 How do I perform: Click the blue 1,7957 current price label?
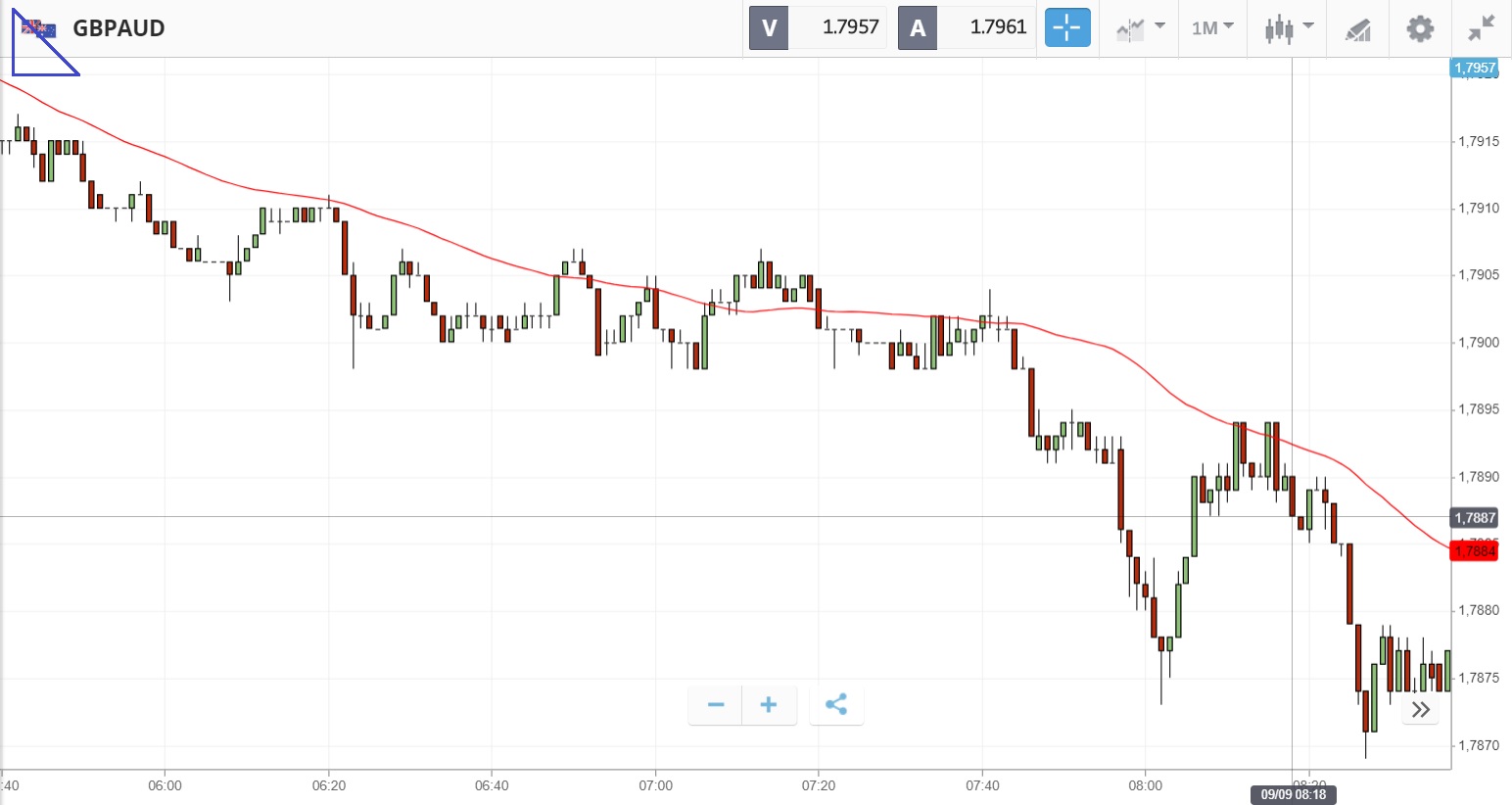(1474, 68)
